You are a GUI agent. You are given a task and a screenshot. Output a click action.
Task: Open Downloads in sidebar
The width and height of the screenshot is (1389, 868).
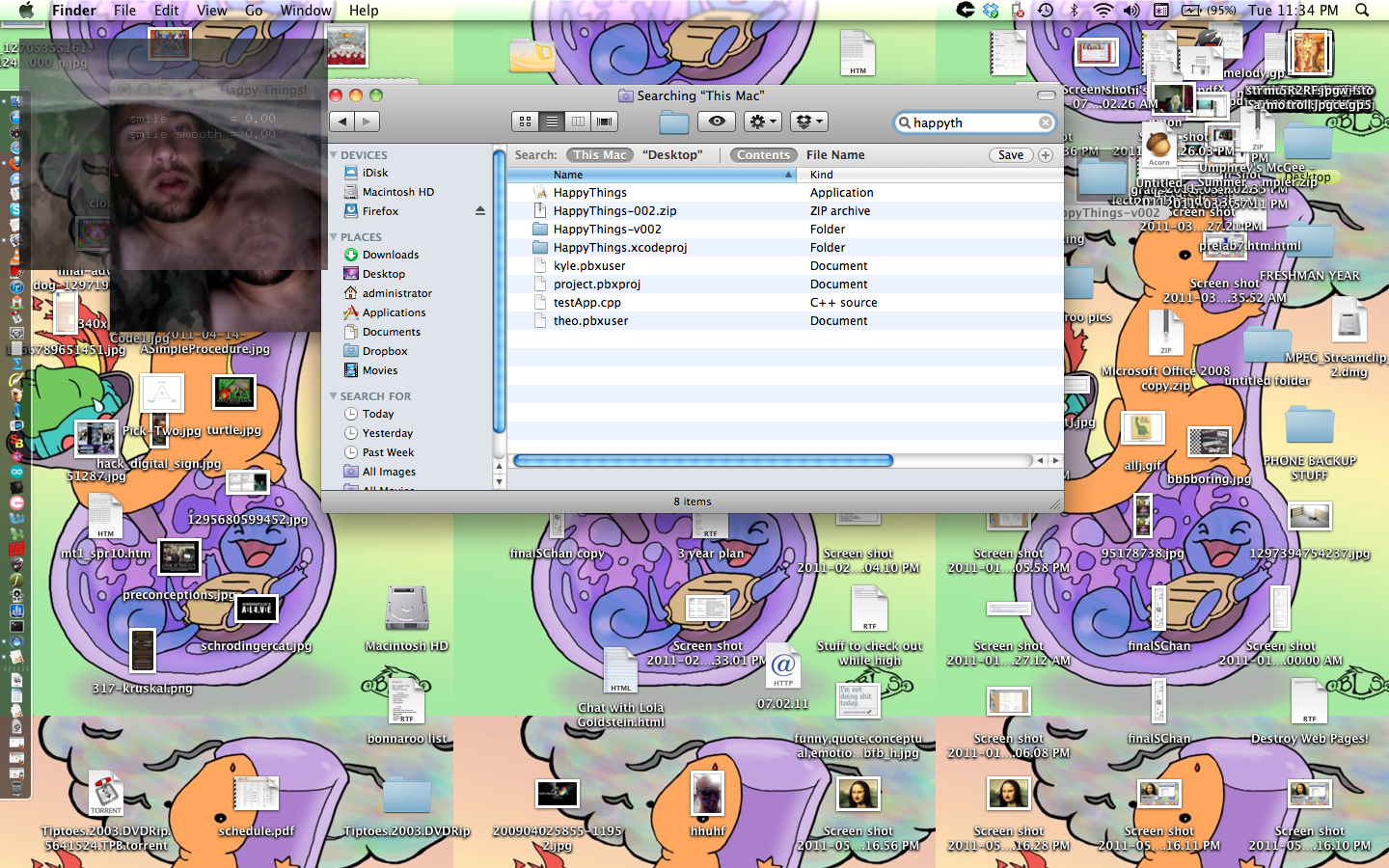[390, 255]
